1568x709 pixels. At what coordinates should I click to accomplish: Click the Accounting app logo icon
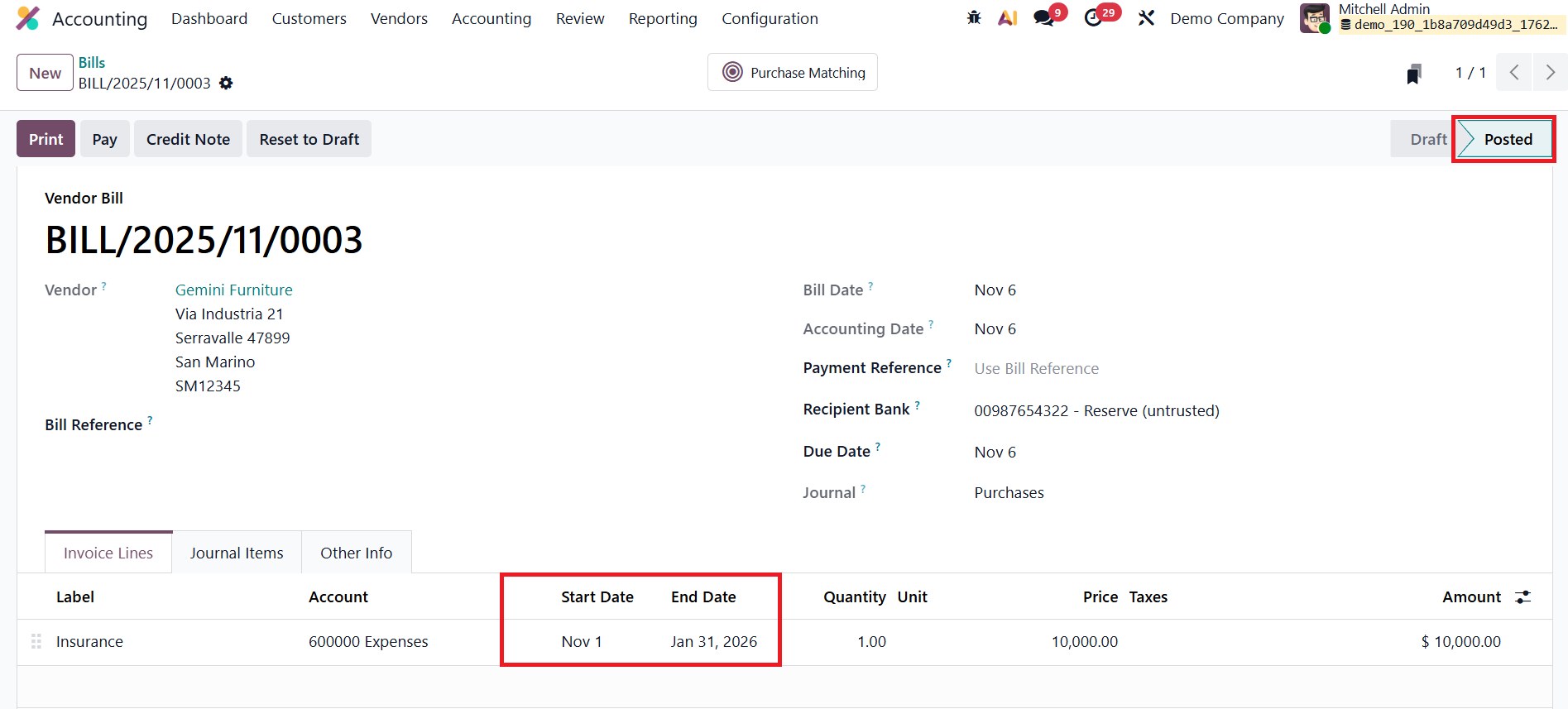tap(27, 18)
